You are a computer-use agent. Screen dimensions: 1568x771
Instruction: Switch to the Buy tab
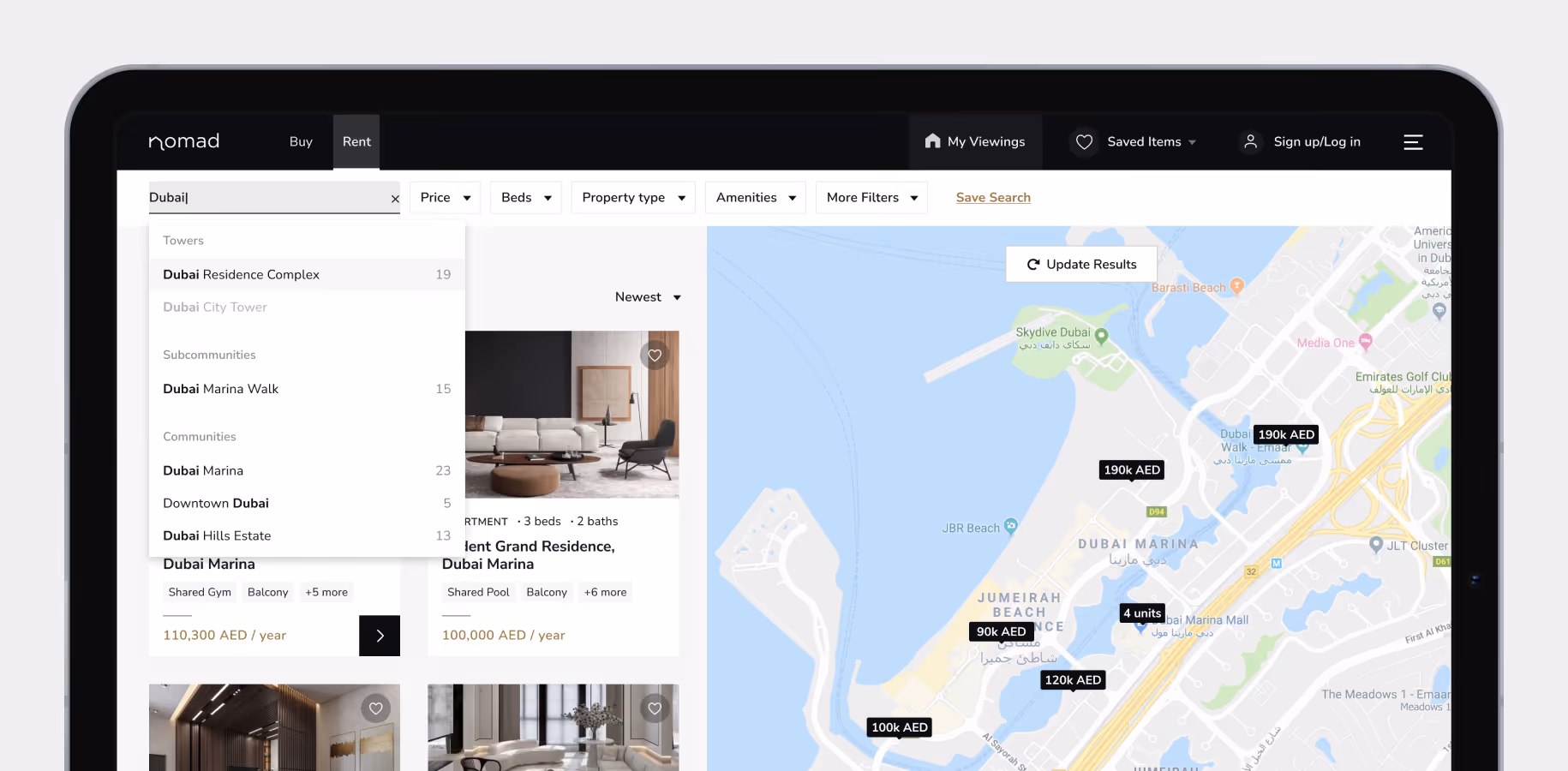click(301, 142)
